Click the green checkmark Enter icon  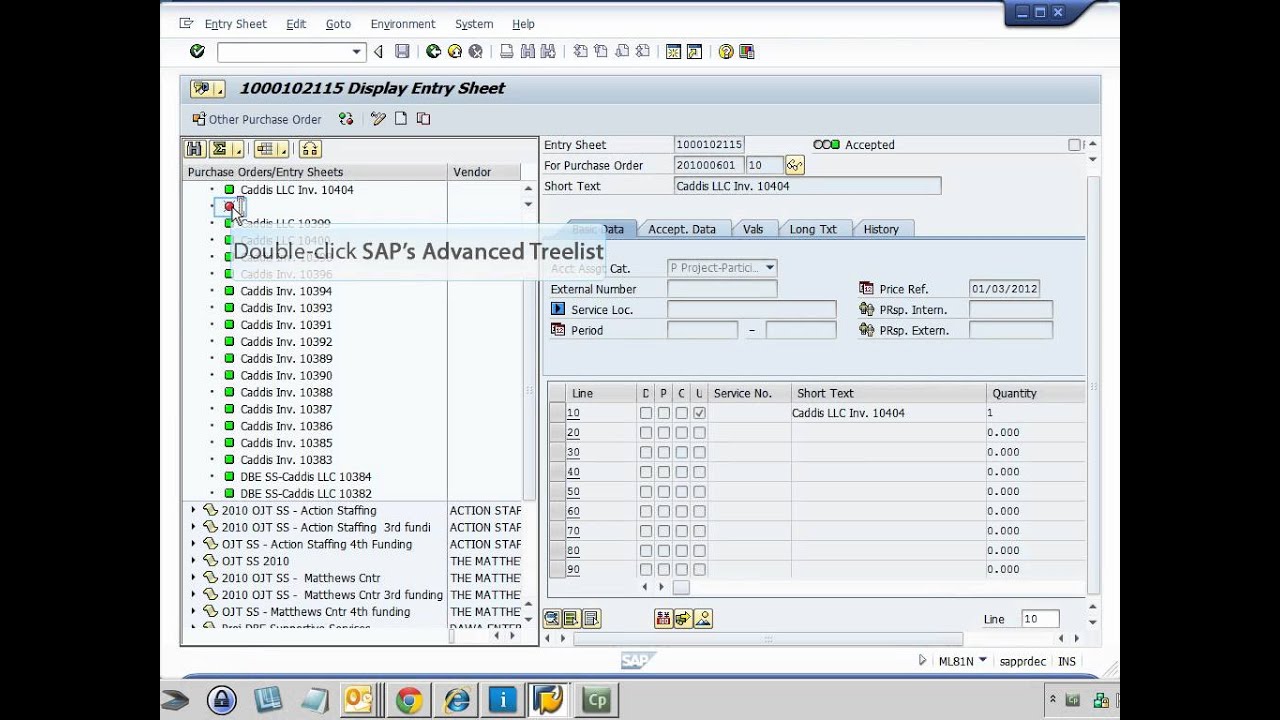point(197,51)
